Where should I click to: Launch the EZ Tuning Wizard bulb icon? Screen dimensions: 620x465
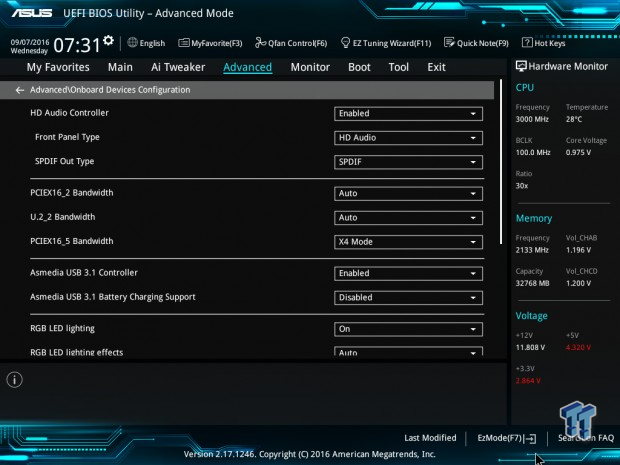coord(345,43)
